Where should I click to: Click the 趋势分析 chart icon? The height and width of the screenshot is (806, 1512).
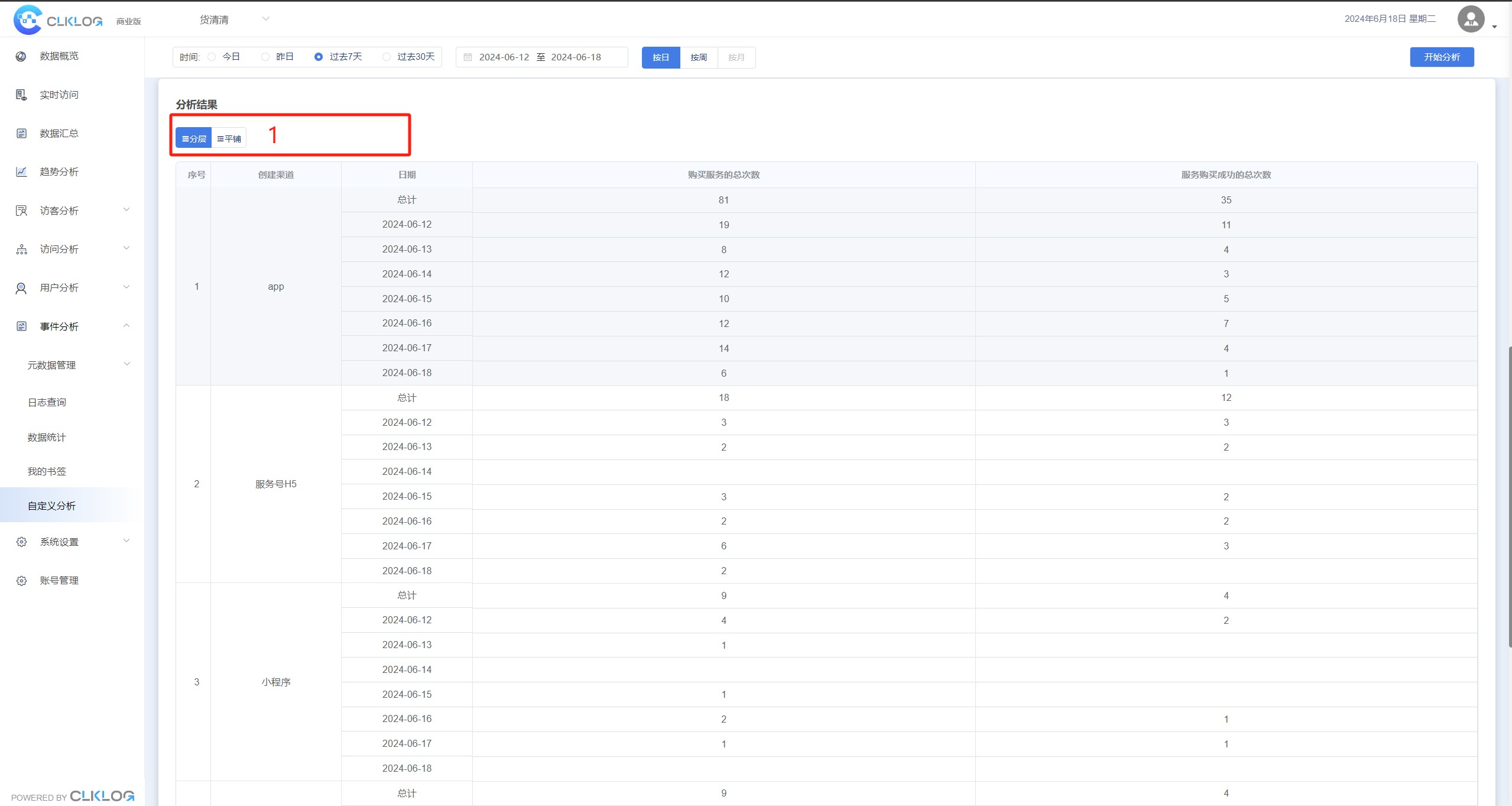coord(21,172)
